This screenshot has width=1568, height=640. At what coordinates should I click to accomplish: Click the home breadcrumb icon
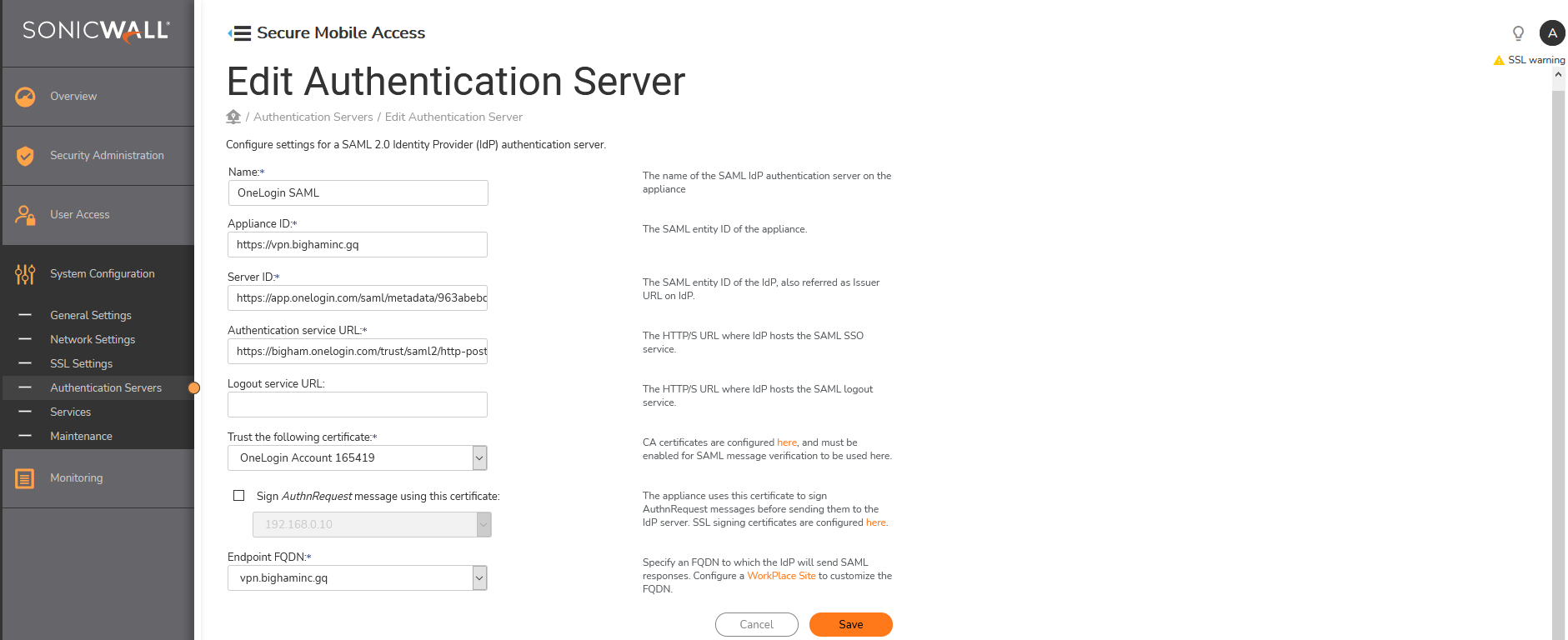233,117
